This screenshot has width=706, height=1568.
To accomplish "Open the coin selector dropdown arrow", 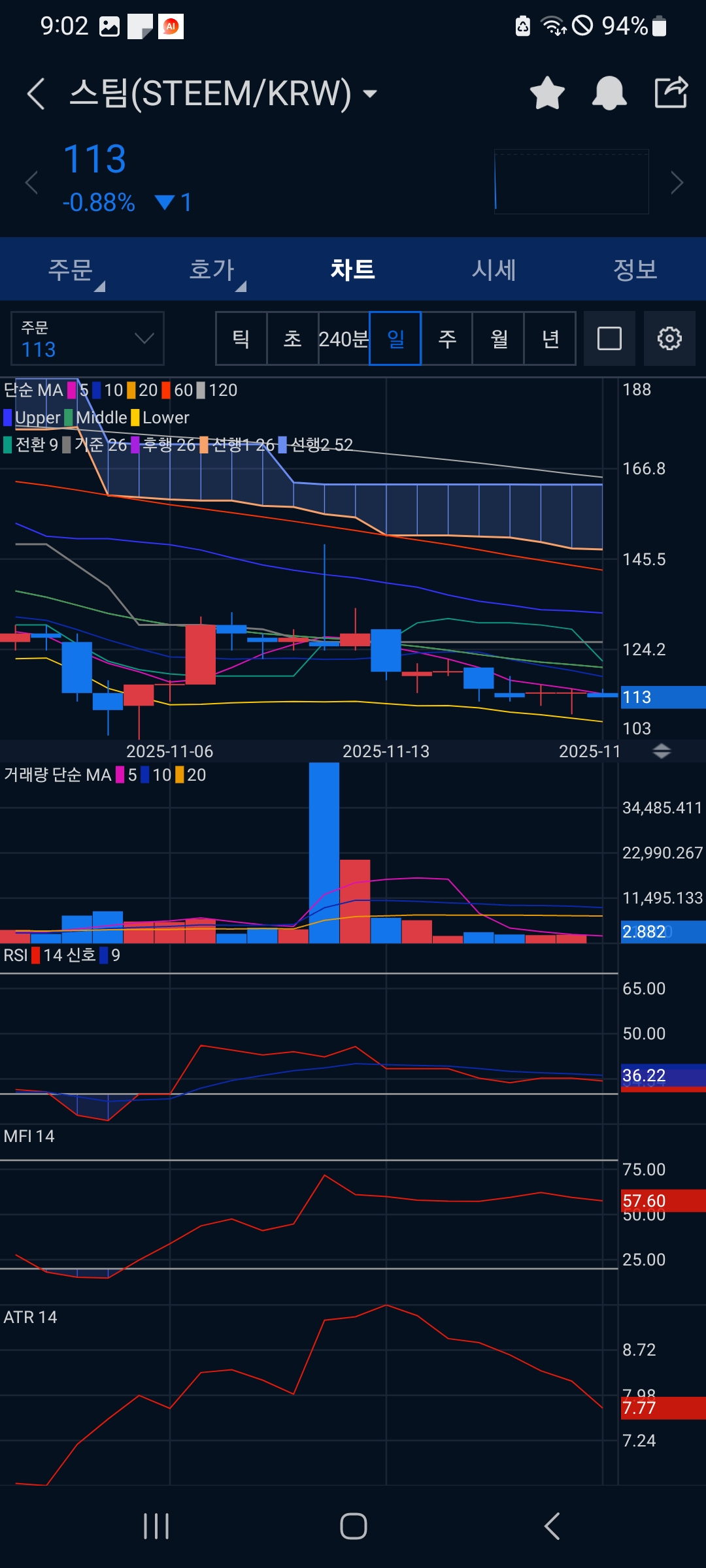I will pos(370,93).
